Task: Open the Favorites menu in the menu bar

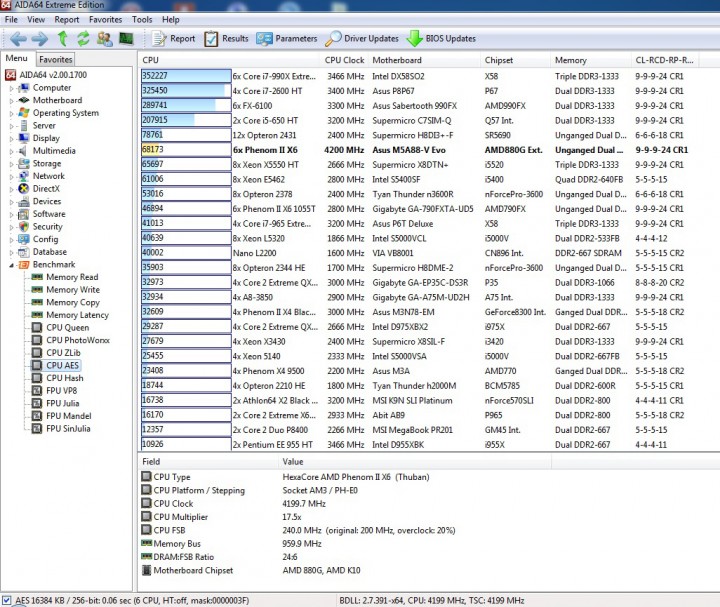Action: tap(106, 19)
